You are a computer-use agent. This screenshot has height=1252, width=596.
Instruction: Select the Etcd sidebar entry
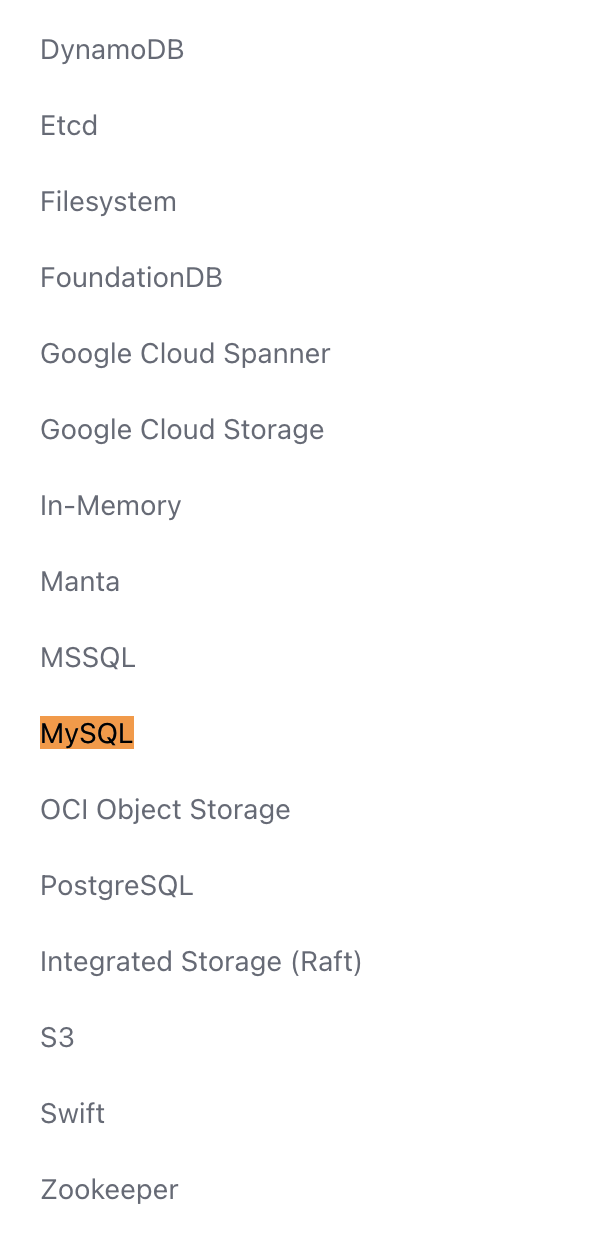coord(69,126)
